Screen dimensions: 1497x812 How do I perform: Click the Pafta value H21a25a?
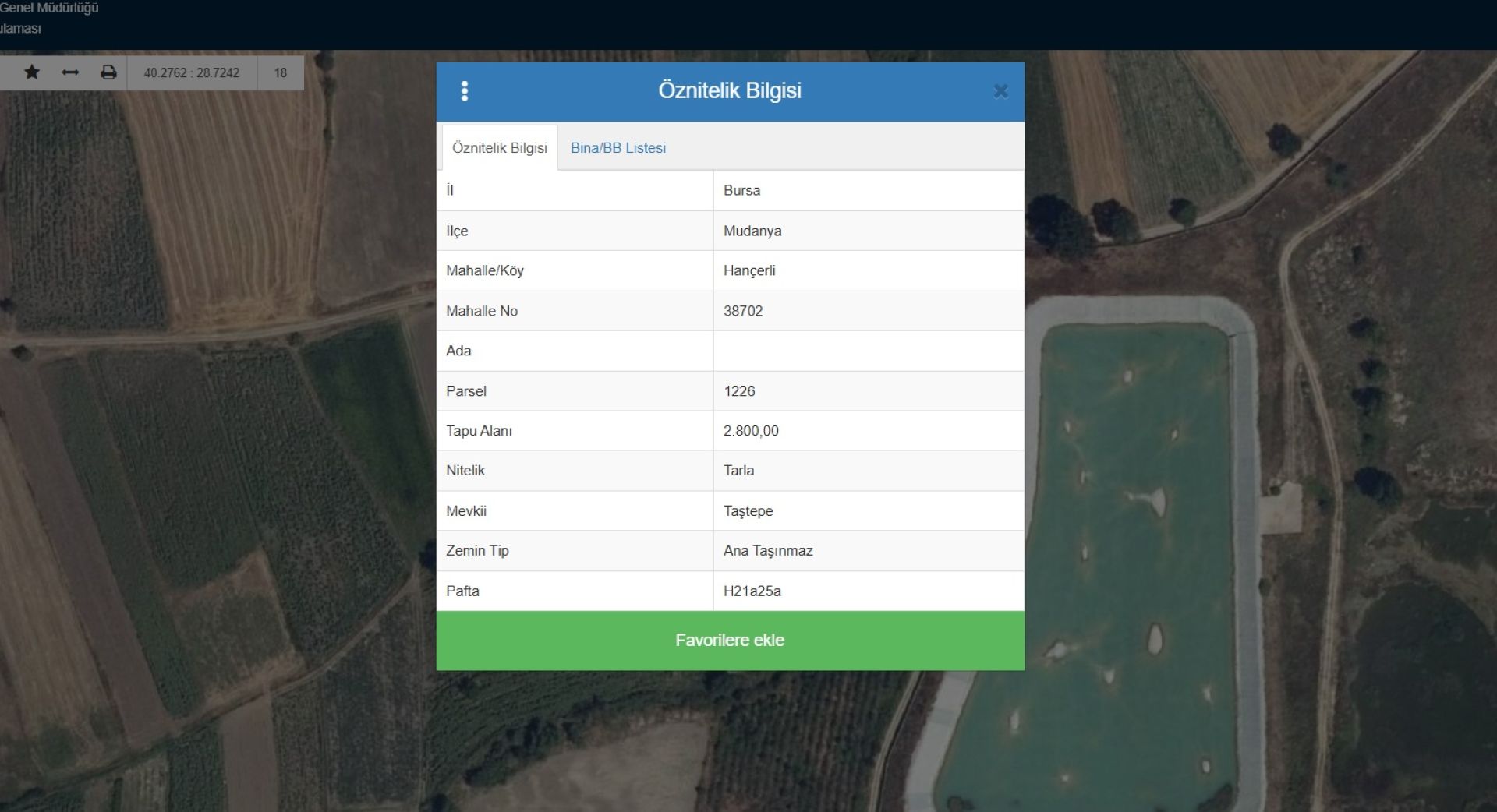752,591
